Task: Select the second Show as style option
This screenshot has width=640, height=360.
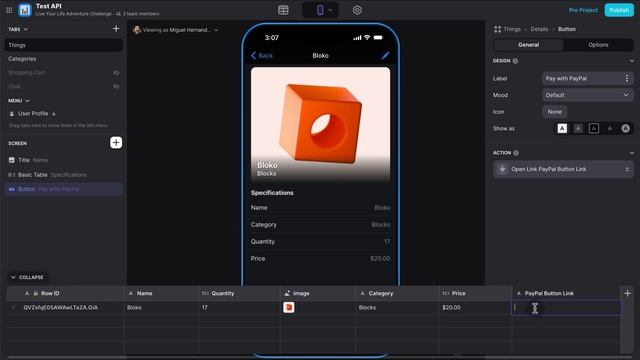Action: [x=578, y=129]
